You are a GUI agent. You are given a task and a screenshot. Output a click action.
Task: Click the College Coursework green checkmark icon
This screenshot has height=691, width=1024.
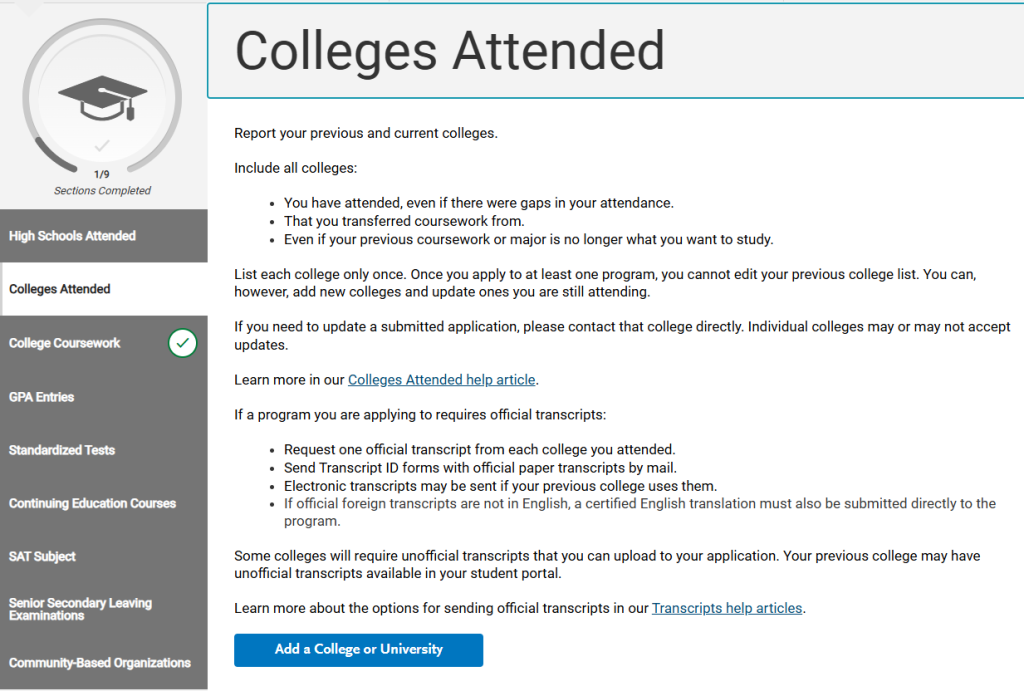pyautogui.click(x=182, y=343)
